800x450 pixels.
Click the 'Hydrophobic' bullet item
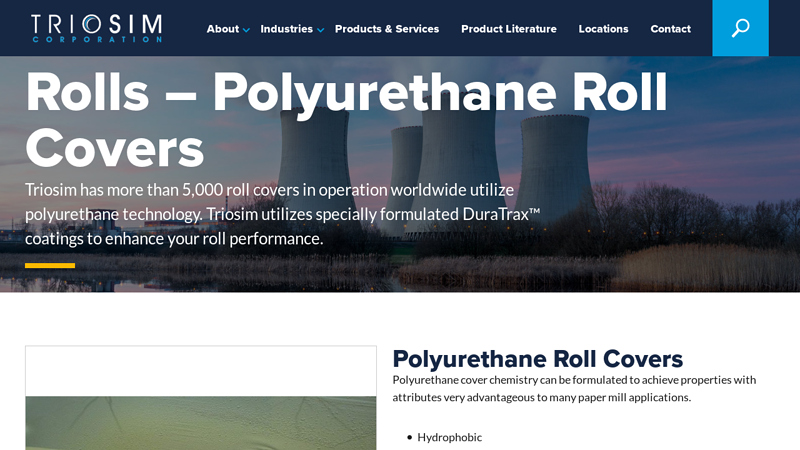click(449, 437)
